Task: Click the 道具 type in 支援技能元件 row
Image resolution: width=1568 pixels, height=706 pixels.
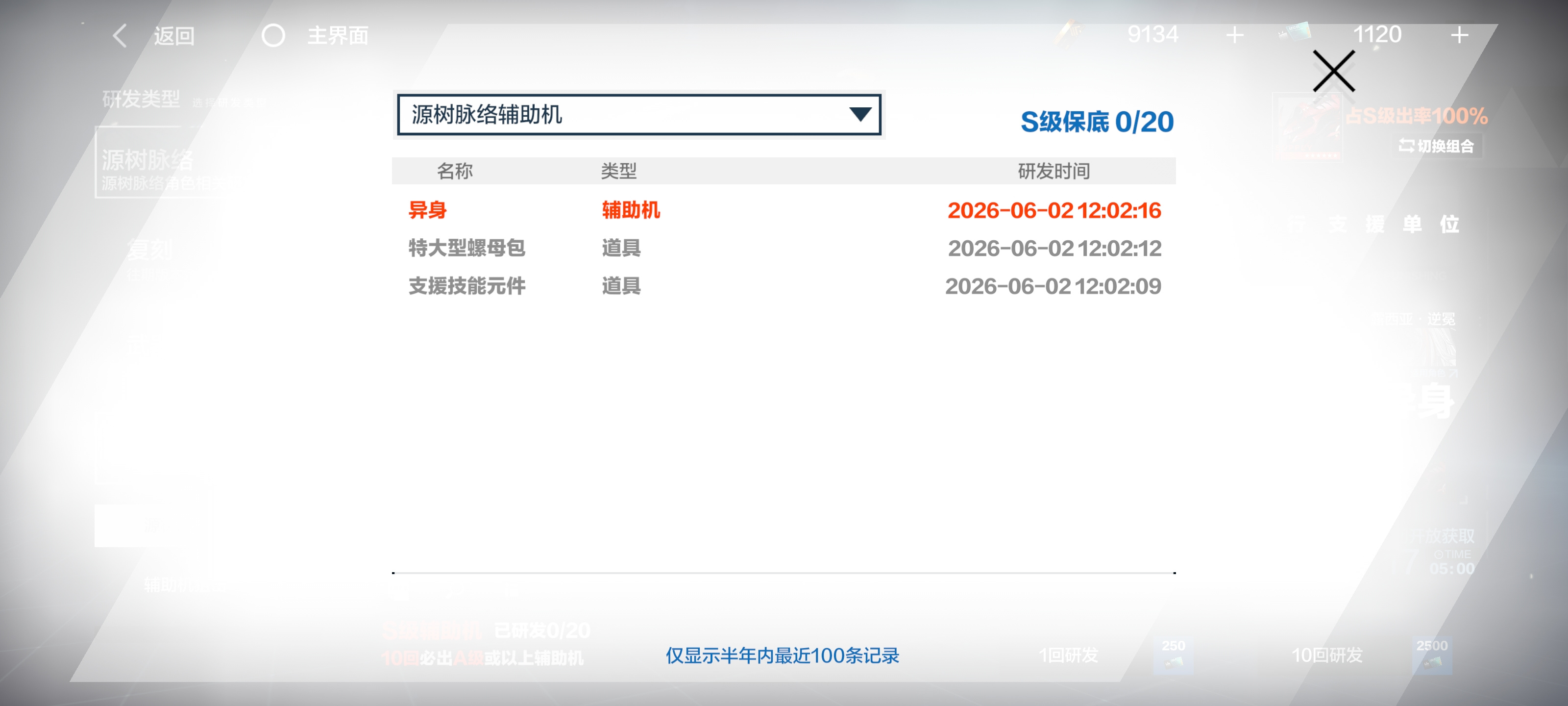Action: click(x=621, y=286)
